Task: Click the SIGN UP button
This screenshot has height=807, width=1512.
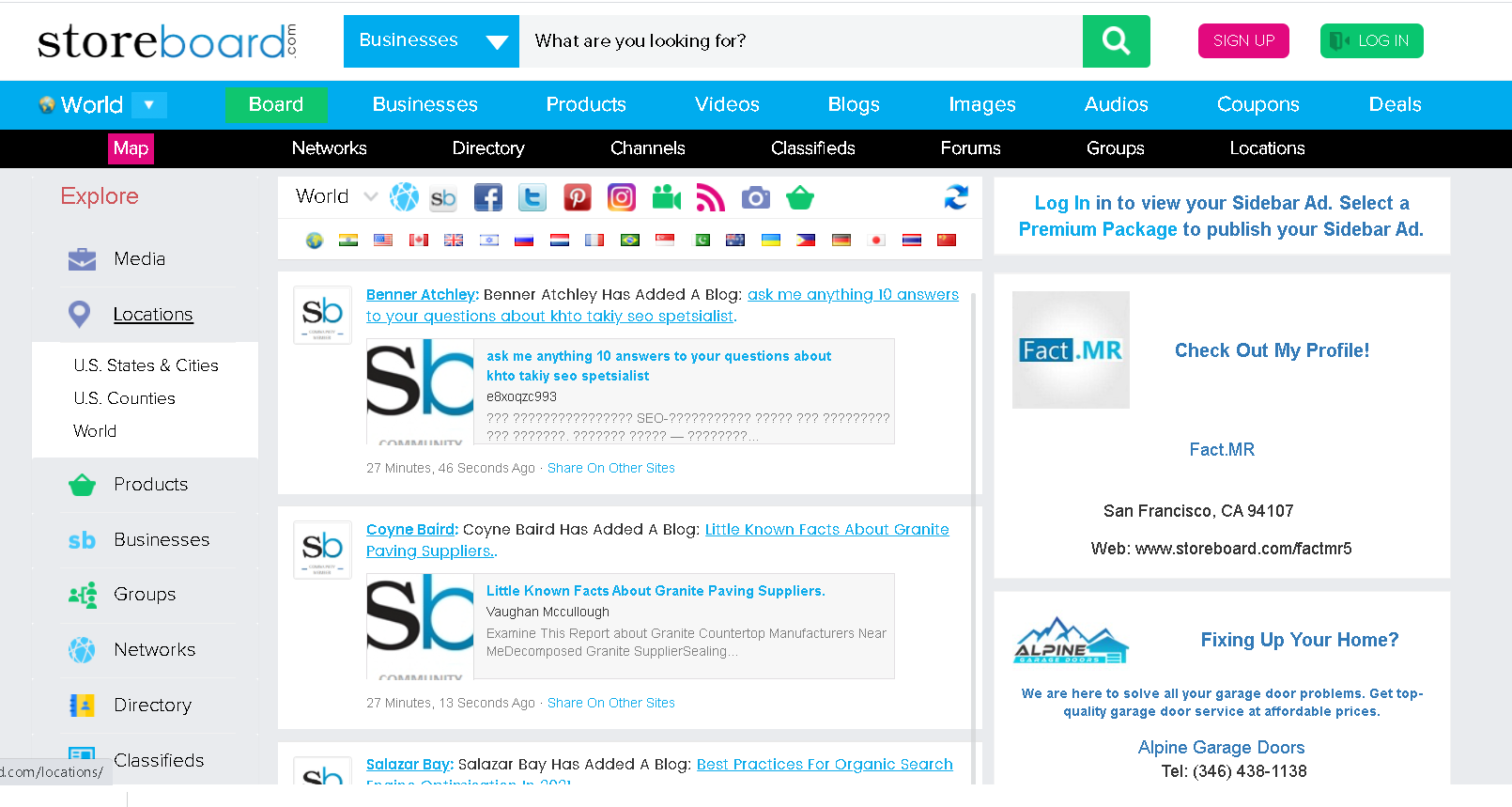Action: 1243,40
